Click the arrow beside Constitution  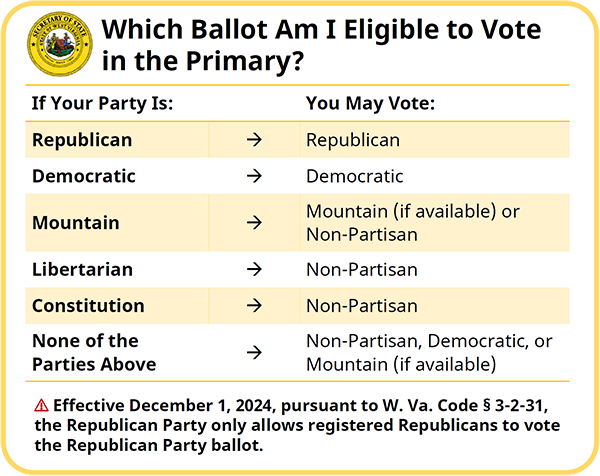pos(254,305)
